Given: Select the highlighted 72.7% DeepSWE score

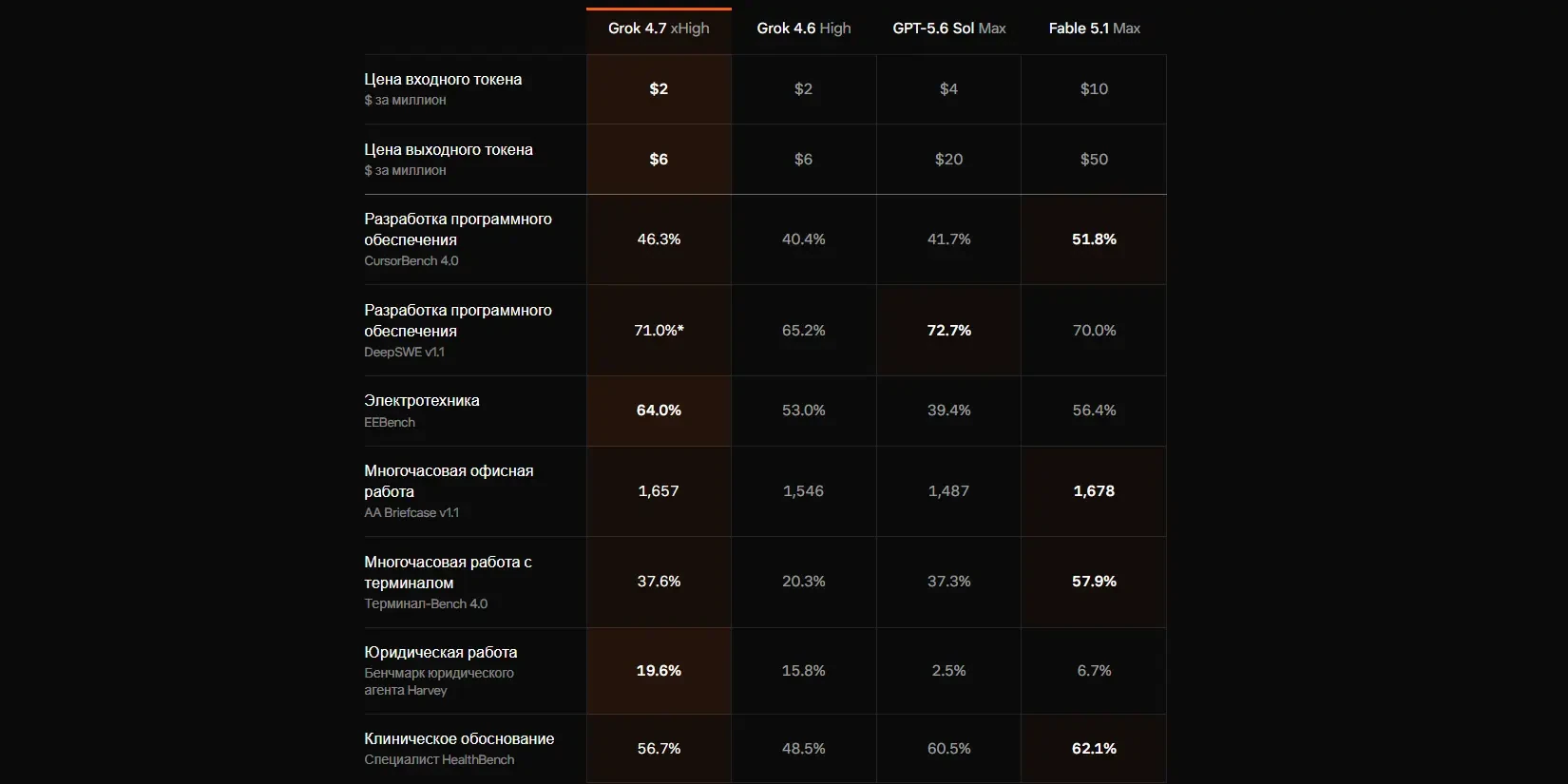Looking at the screenshot, I should point(948,330).
